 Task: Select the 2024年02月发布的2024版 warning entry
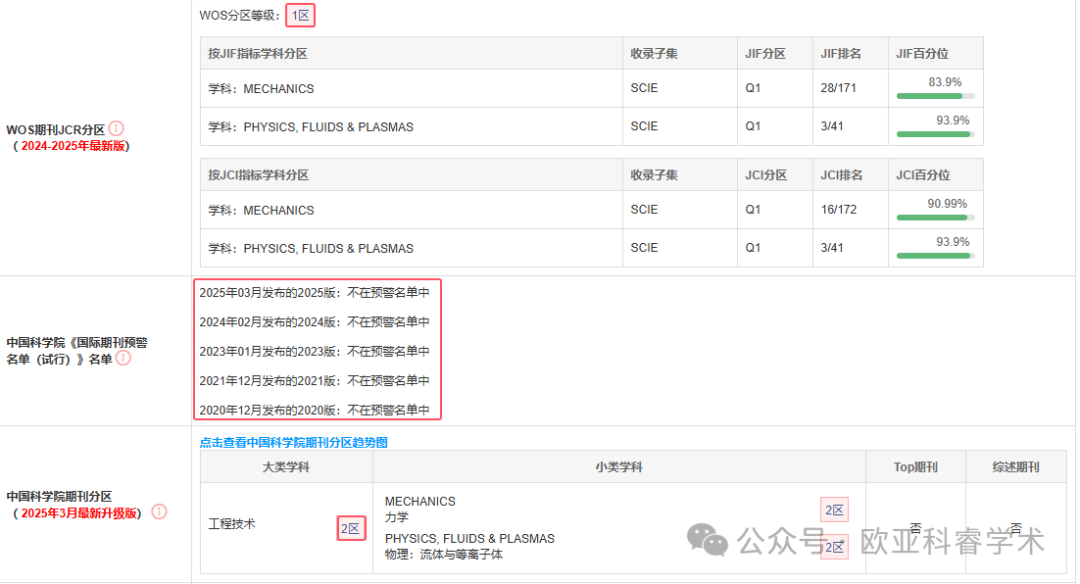(x=315, y=322)
